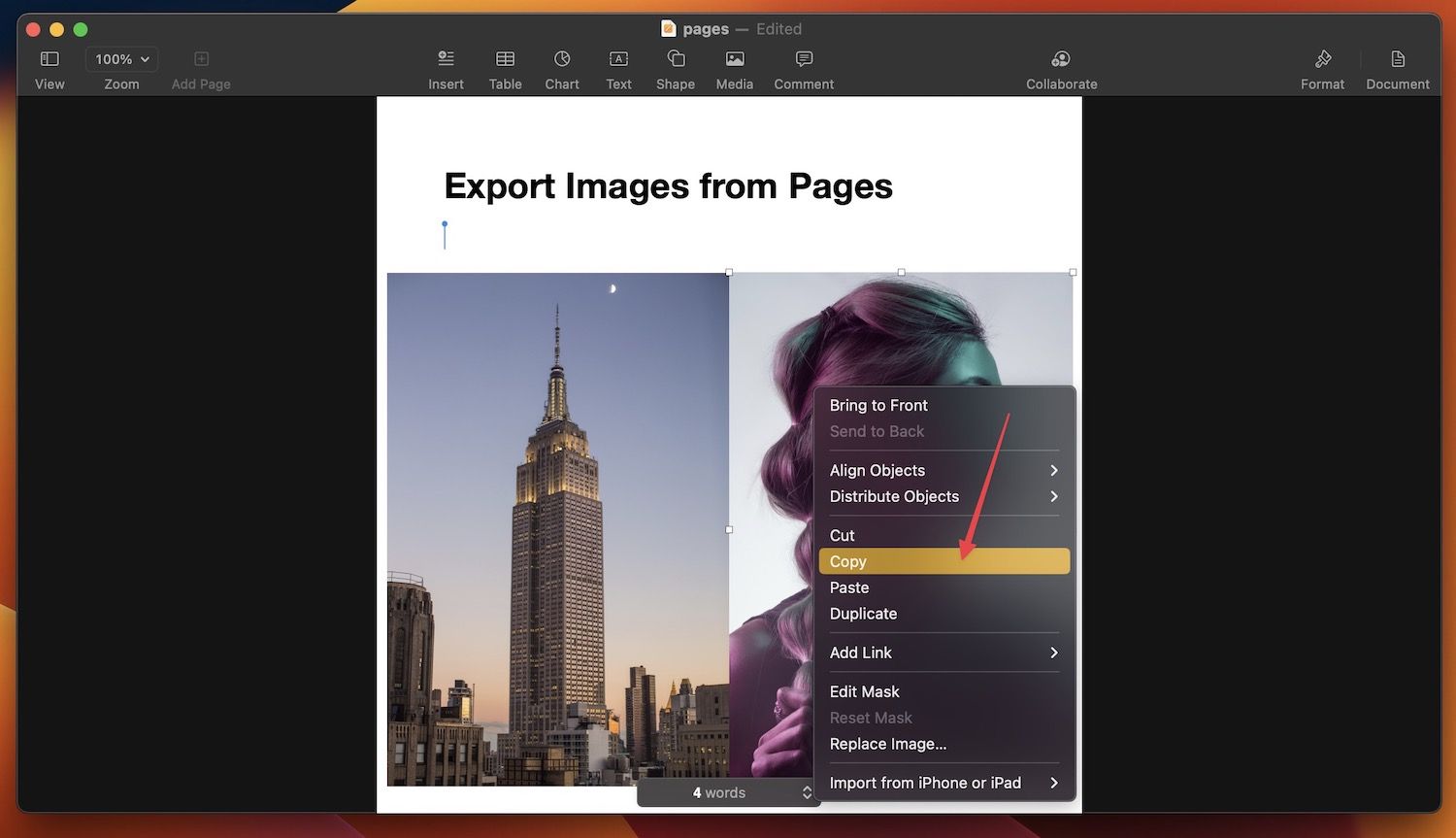Open the Media toolbar icon

click(x=735, y=59)
